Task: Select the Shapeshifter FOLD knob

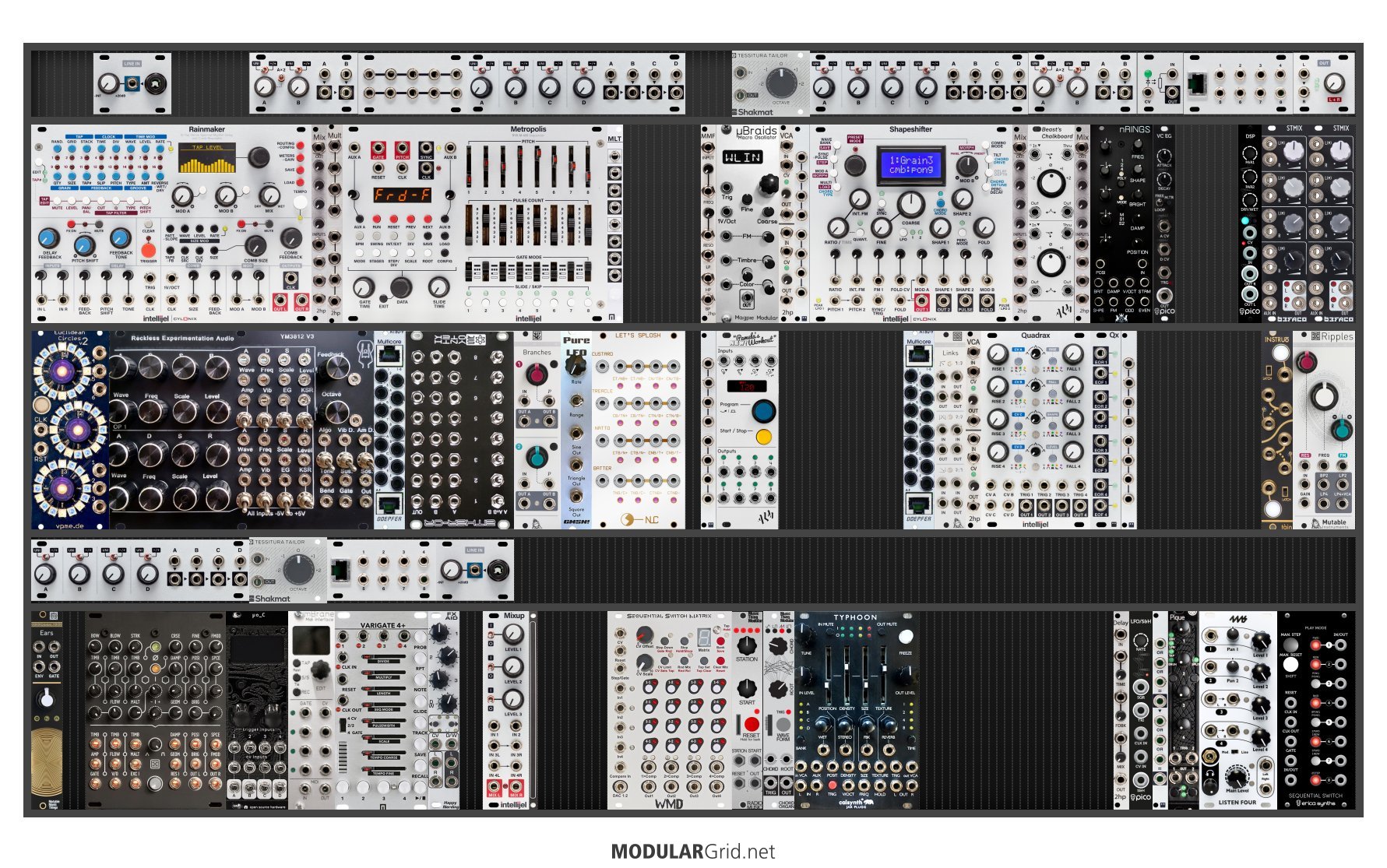Action: point(984,227)
